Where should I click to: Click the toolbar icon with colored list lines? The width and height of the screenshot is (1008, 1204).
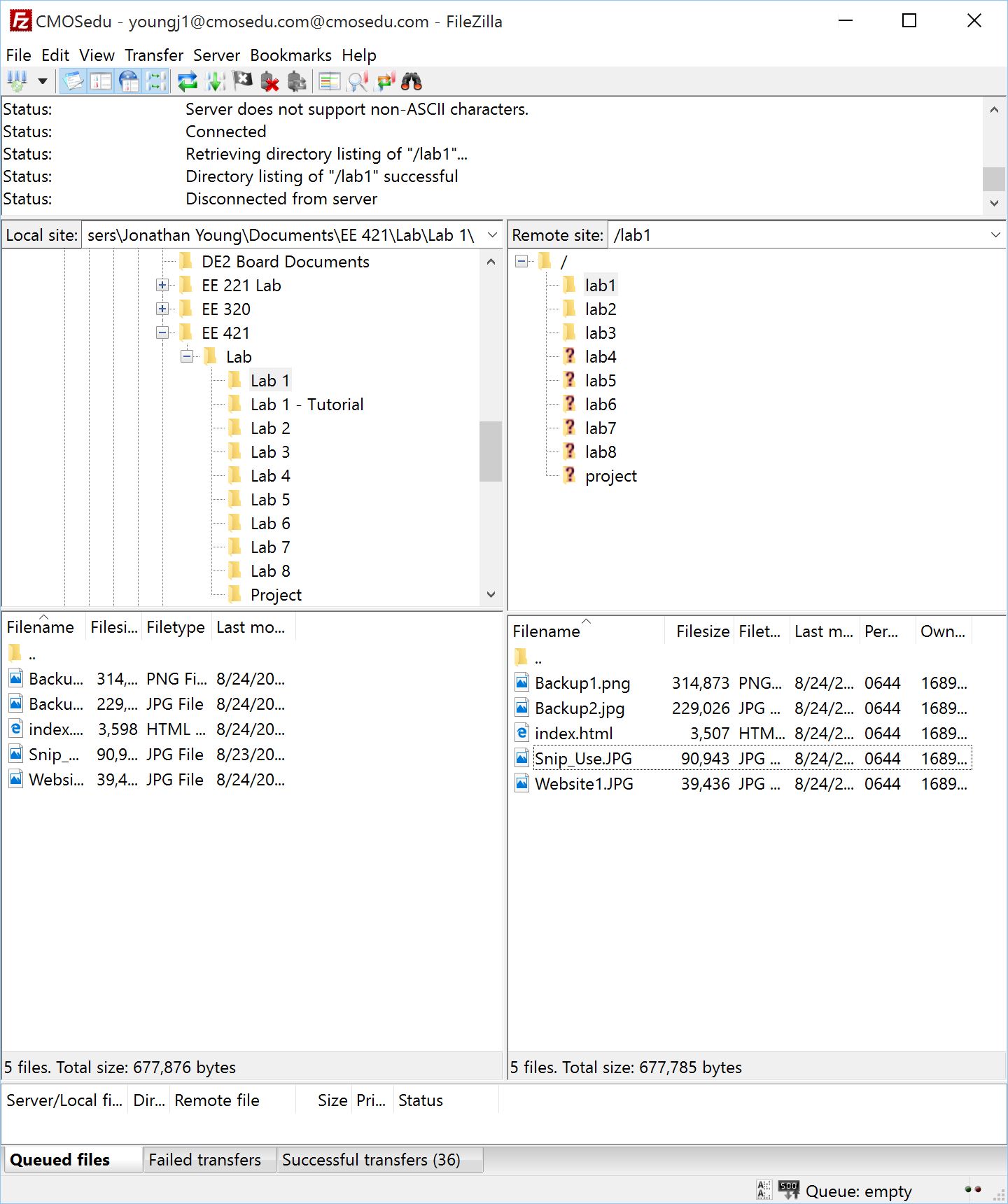tap(329, 82)
